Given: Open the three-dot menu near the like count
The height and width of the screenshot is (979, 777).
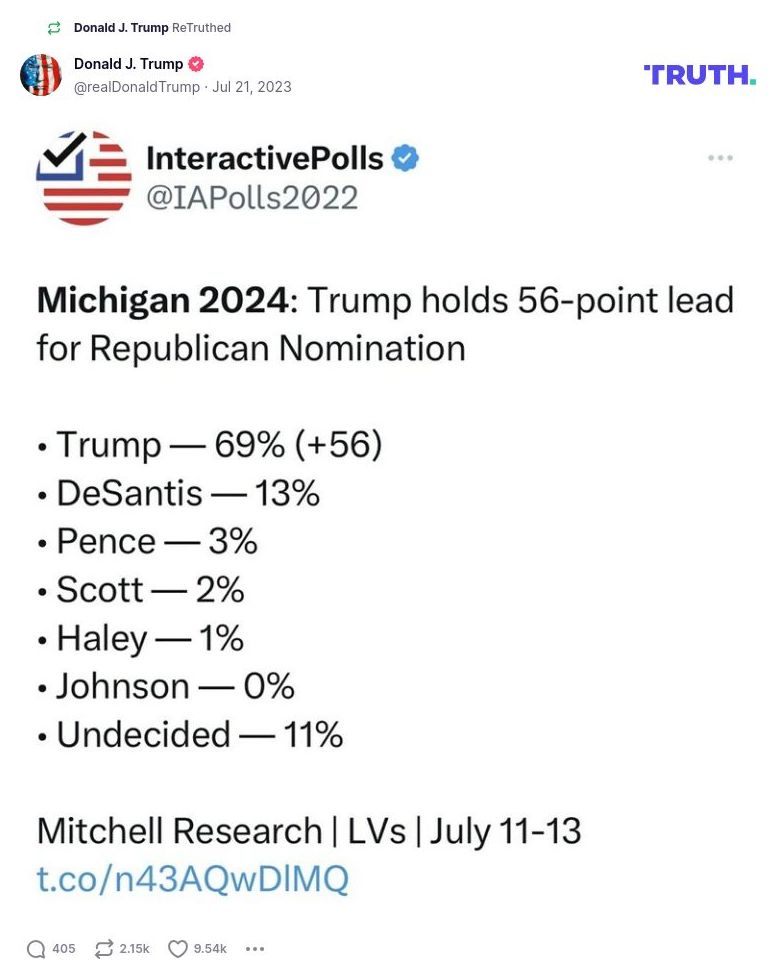Looking at the screenshot, I should 255,948.
